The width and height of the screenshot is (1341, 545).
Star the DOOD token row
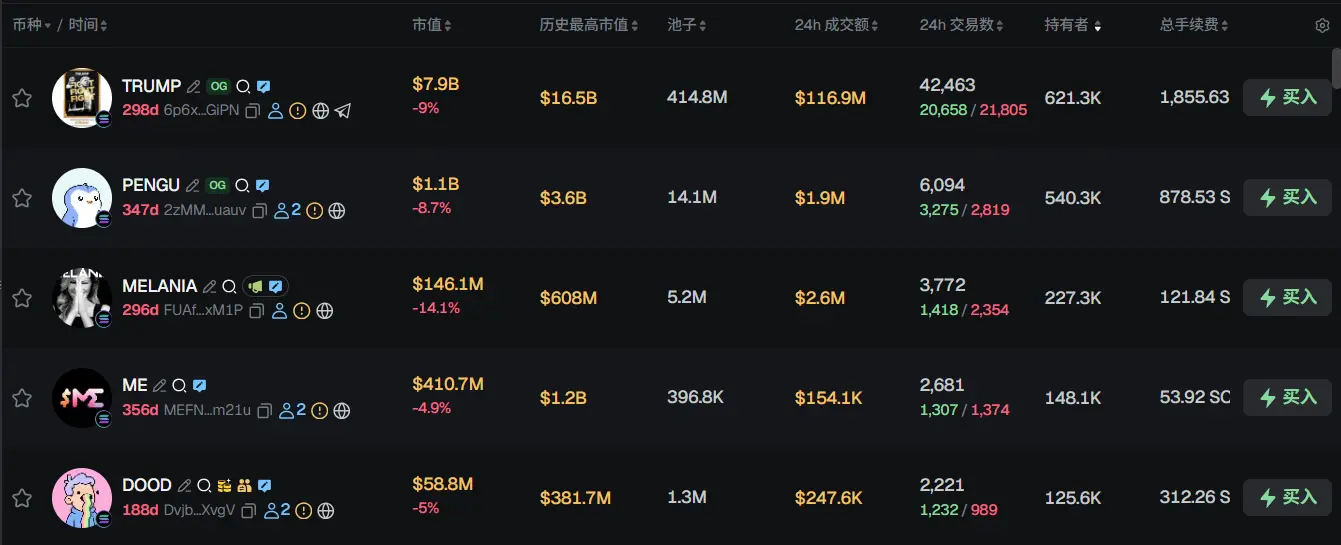click(22, 498)
